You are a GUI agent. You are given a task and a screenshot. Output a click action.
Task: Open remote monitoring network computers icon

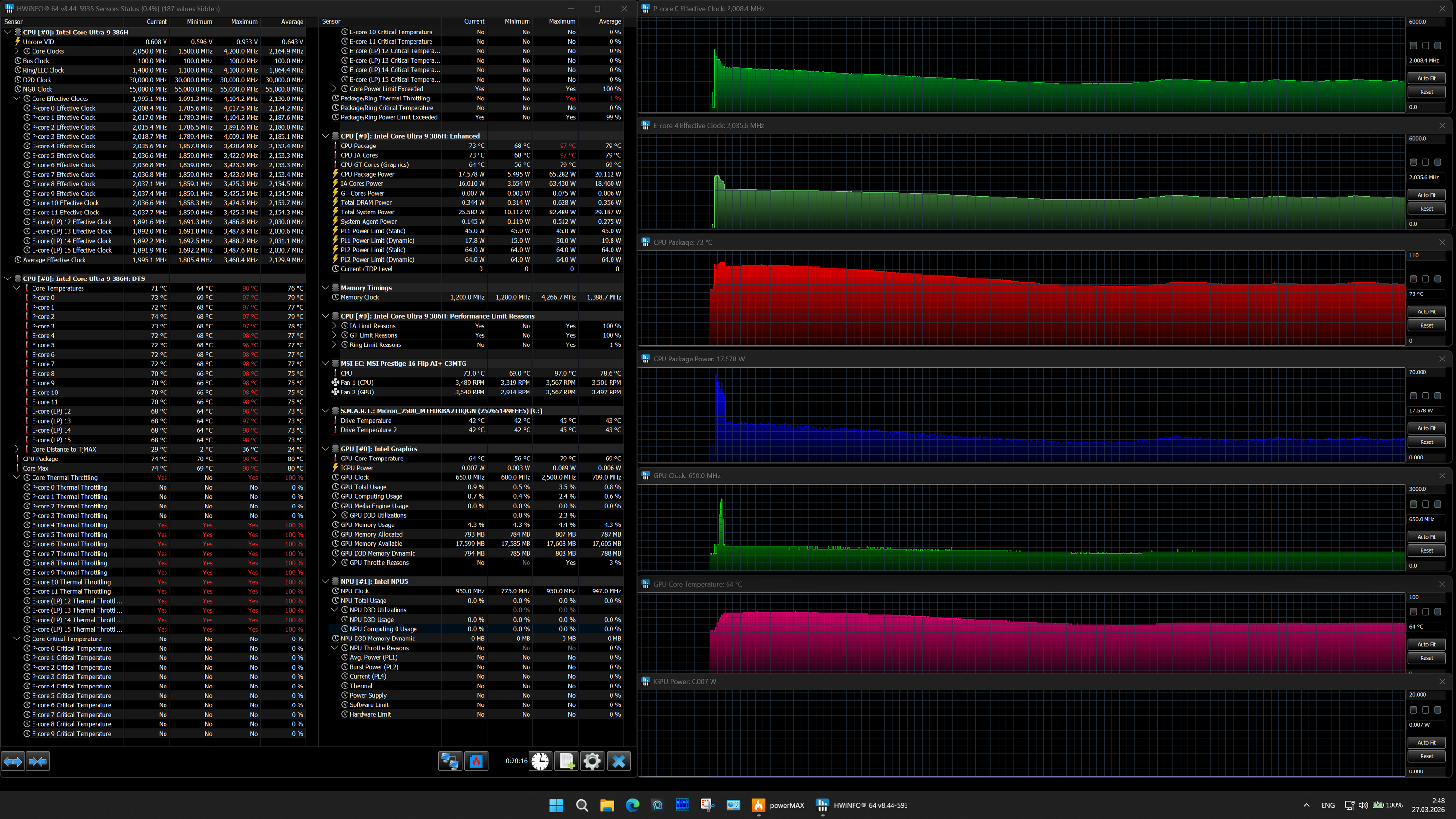click(x=450, y=761)
